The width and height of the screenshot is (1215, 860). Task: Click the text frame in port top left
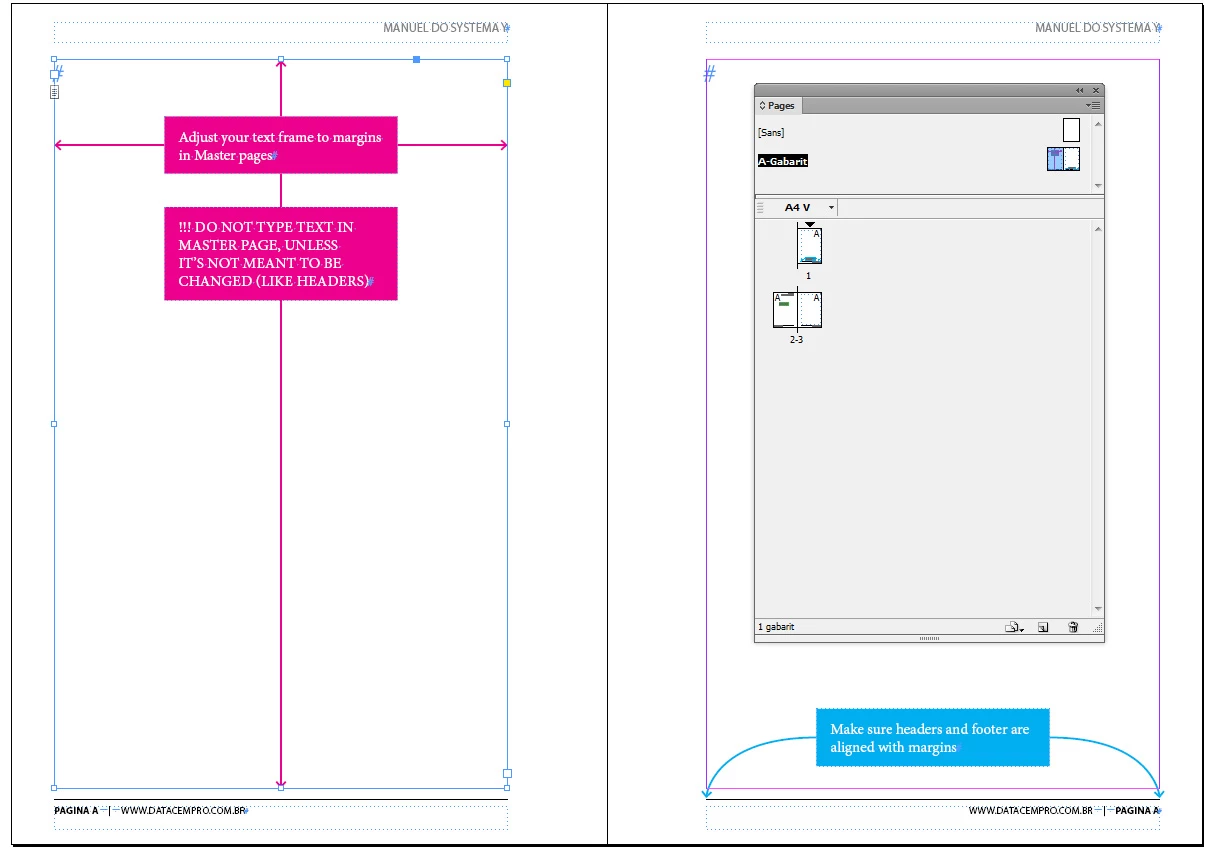click(55, 73)
